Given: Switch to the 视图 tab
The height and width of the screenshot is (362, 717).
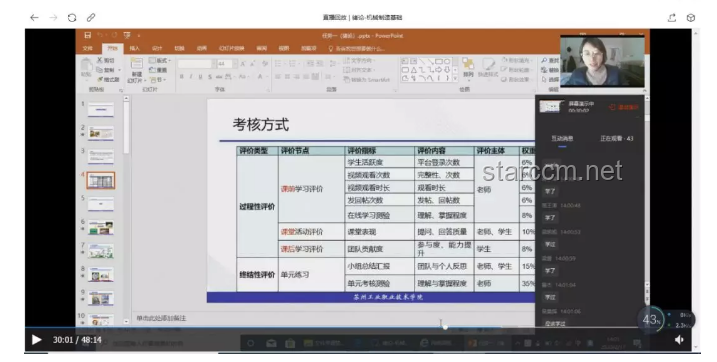Looking at the screenshot, I should [284, 48].
